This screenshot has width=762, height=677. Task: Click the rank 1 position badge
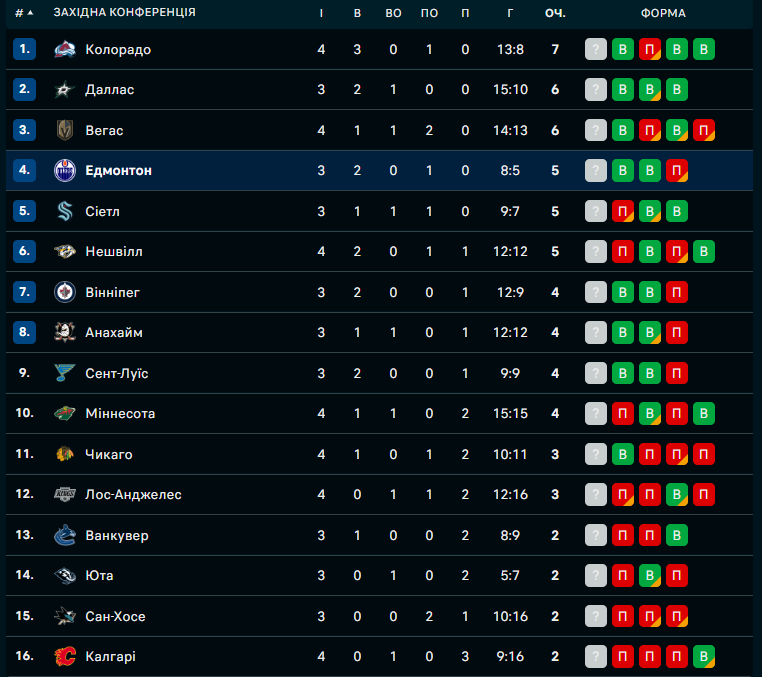(x=25, y=49)
